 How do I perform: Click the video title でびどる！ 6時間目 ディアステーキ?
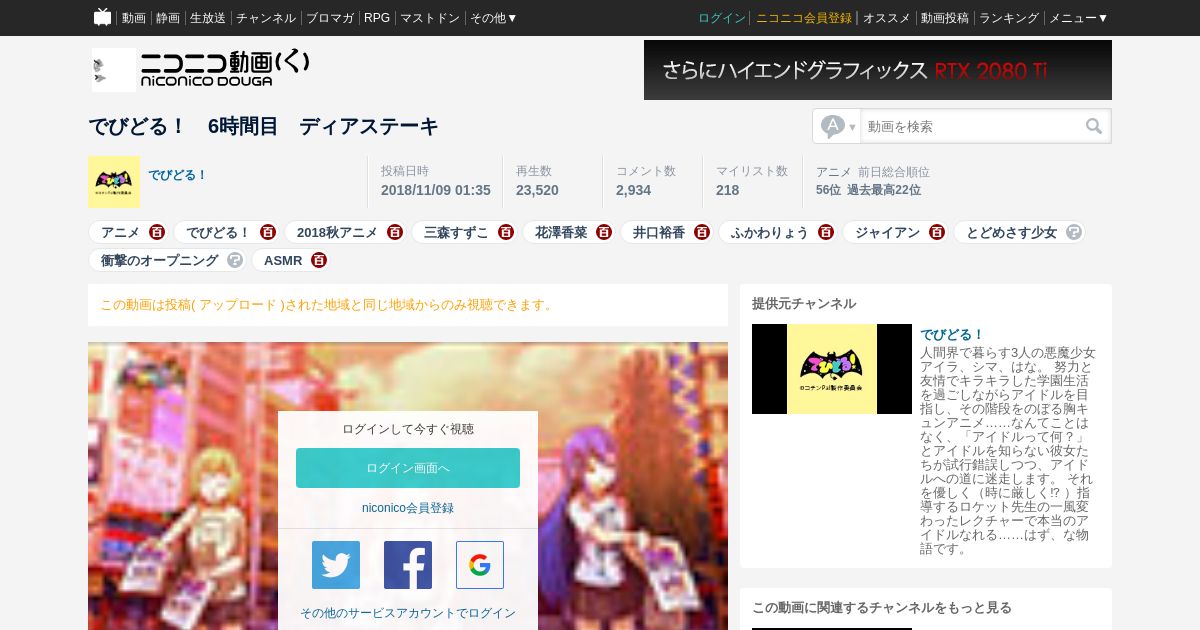(263, 126)
